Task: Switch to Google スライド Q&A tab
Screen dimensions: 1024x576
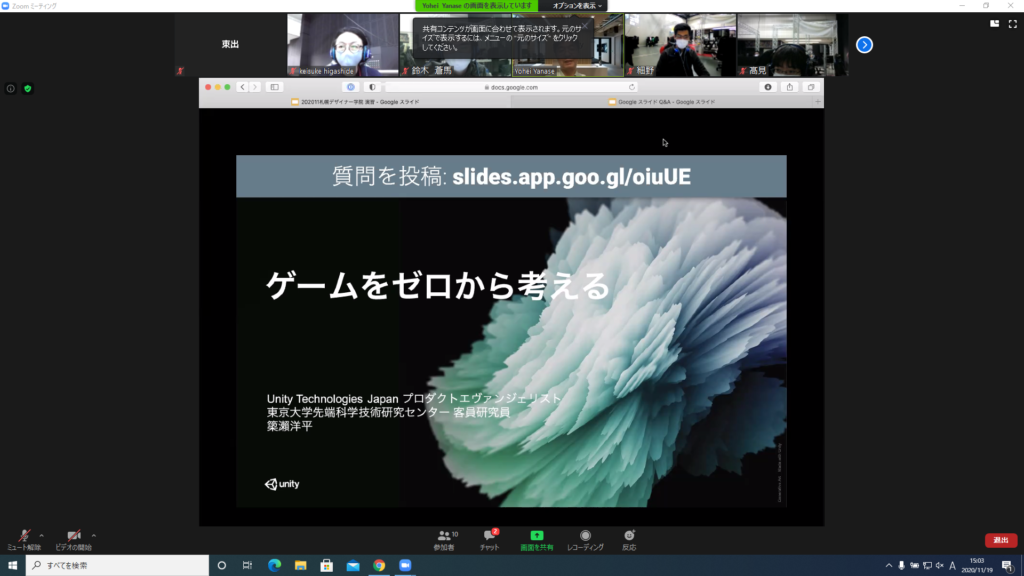Action: pyautogui.click(x=662, y=102)
